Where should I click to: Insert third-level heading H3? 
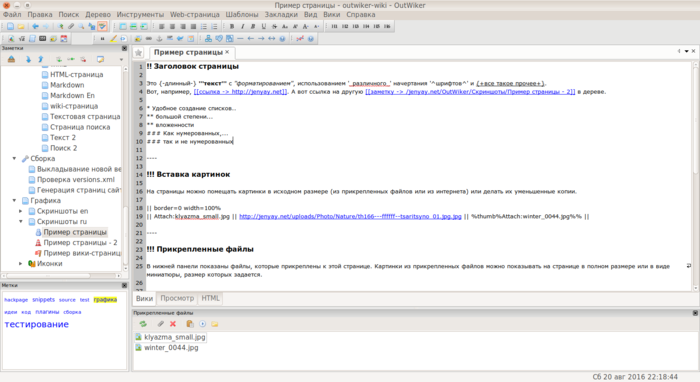pos(355,26)
